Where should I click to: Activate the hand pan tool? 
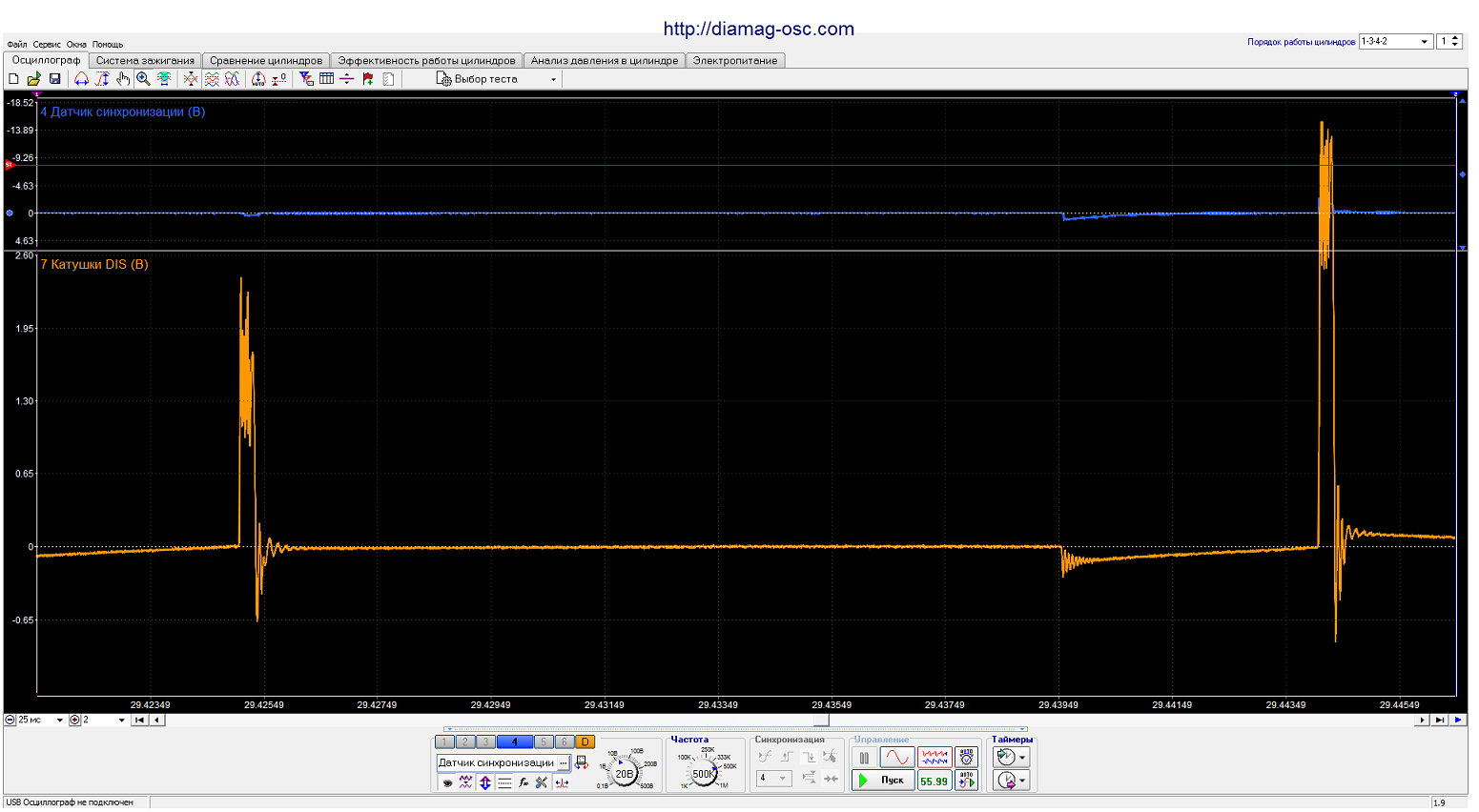point(123,79)
